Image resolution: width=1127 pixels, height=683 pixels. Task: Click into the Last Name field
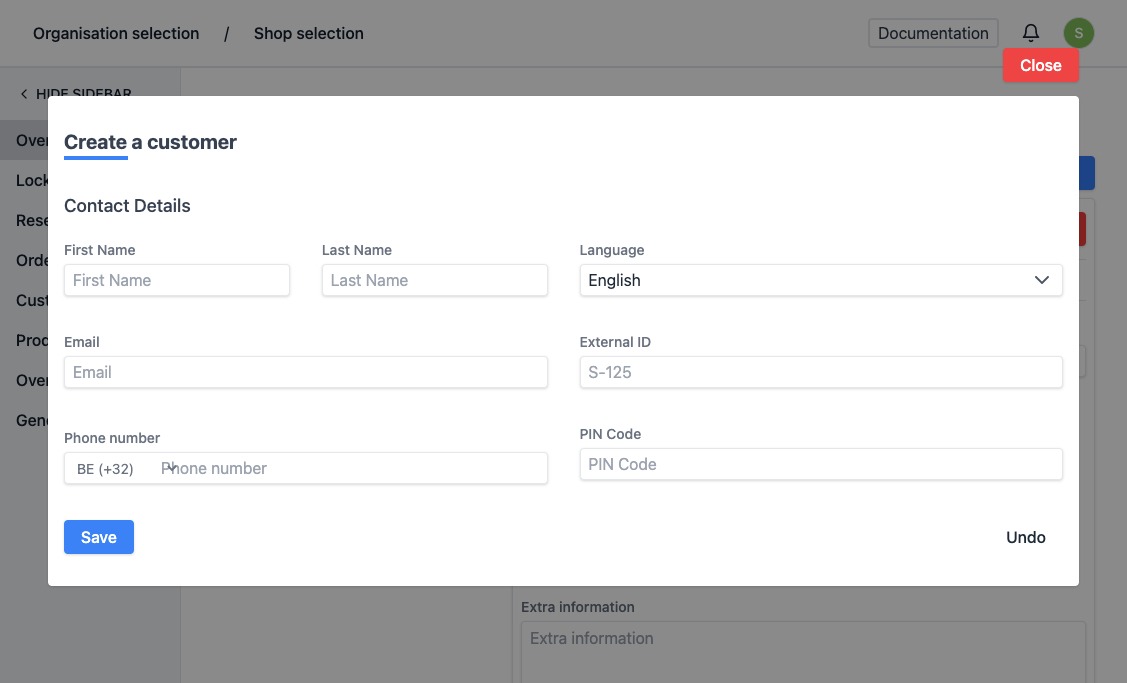(x=434, y=280)
